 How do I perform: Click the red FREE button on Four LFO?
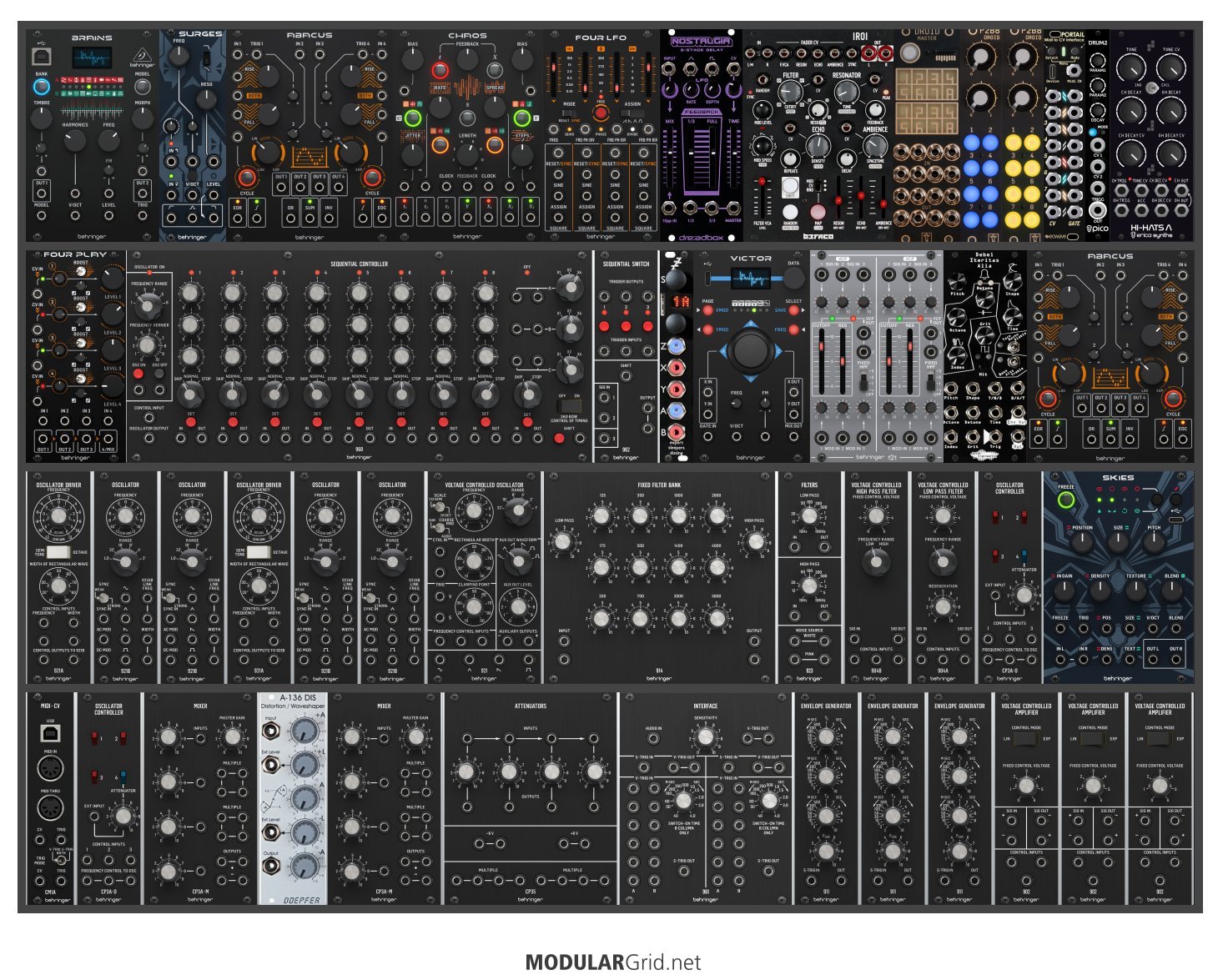point(601,113)
